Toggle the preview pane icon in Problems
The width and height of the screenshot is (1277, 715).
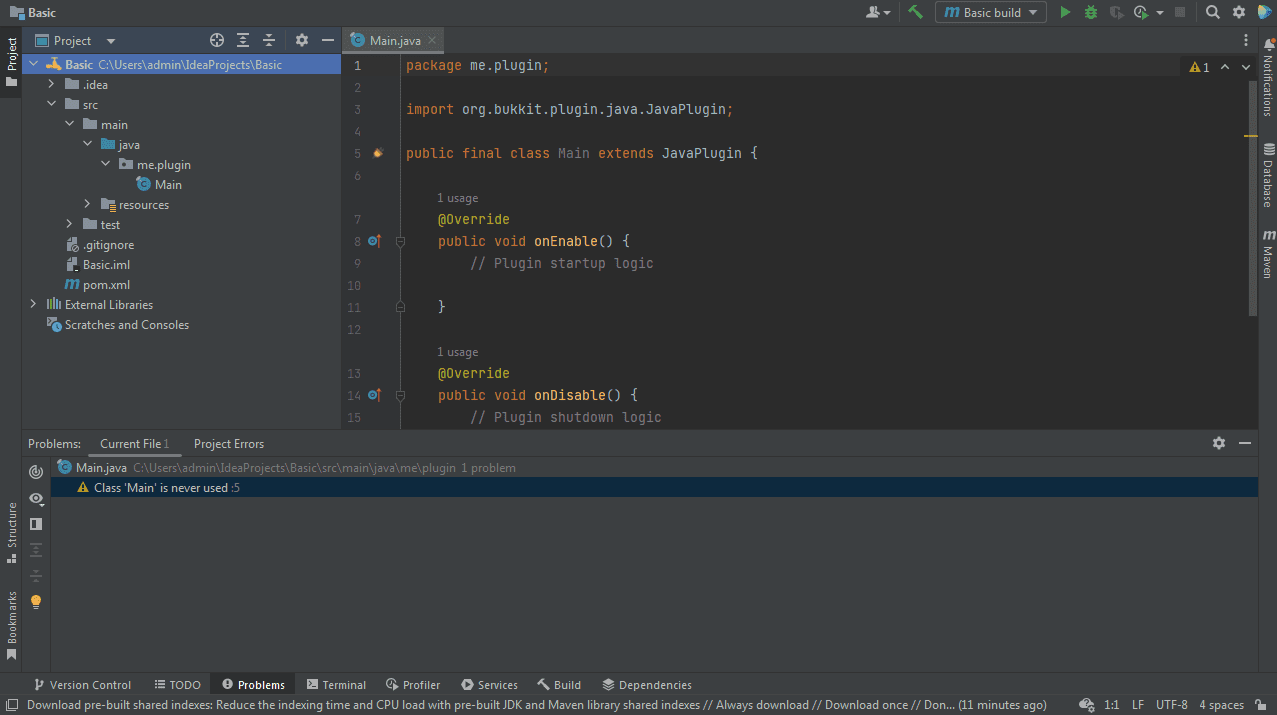pos(36,524)
